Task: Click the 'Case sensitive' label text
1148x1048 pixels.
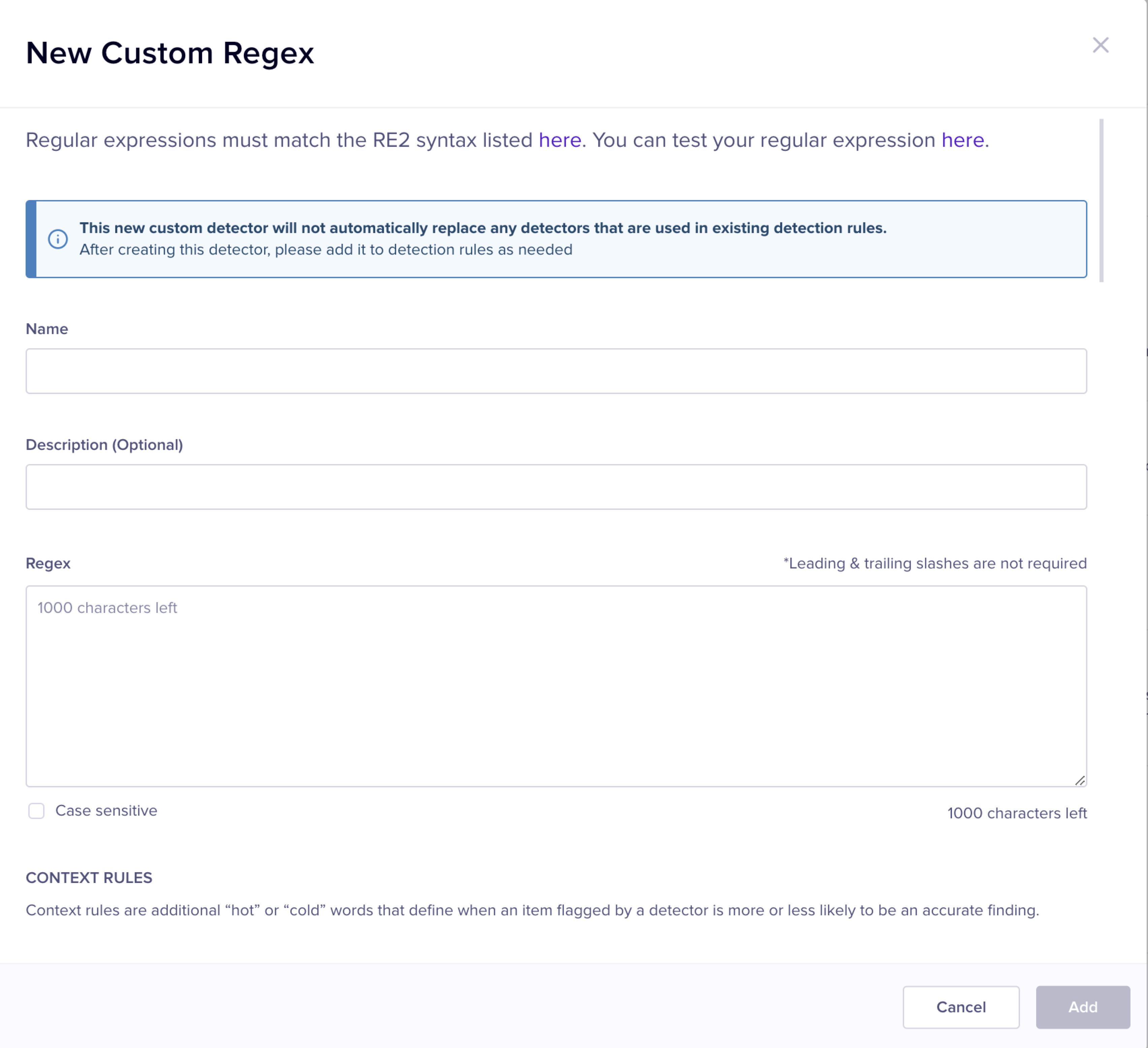Action: pos(106,811)
